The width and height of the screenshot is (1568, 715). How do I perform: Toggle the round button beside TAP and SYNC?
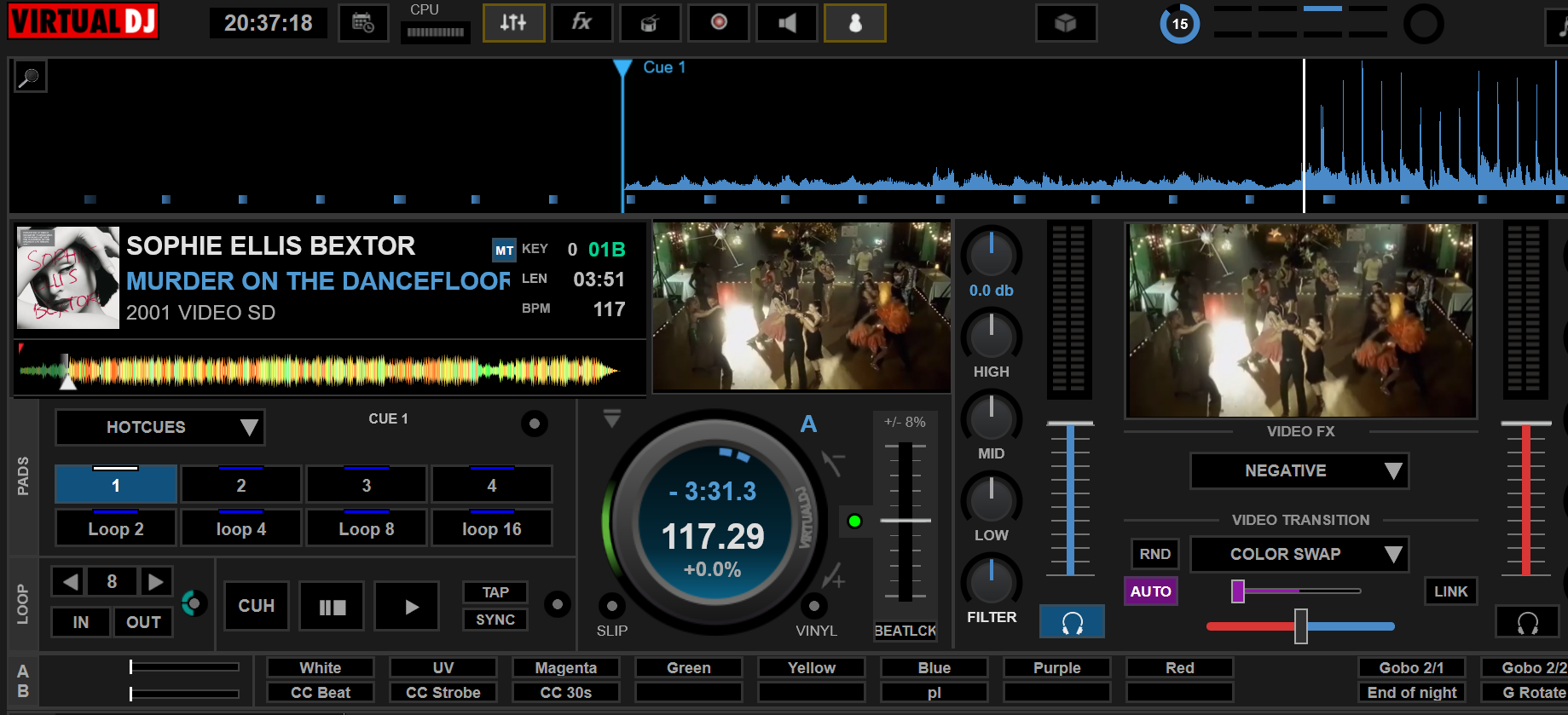557,604
